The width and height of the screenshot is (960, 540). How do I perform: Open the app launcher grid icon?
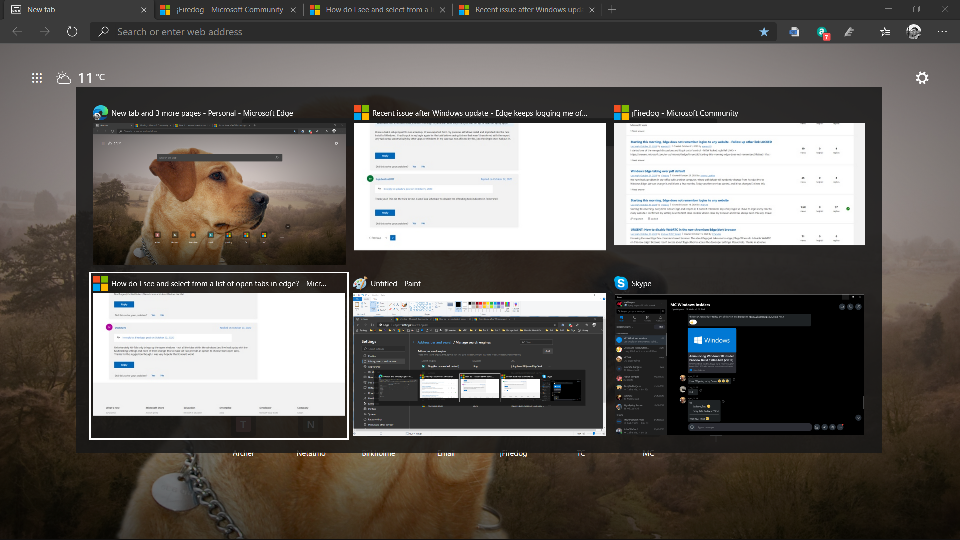[37, 78]
